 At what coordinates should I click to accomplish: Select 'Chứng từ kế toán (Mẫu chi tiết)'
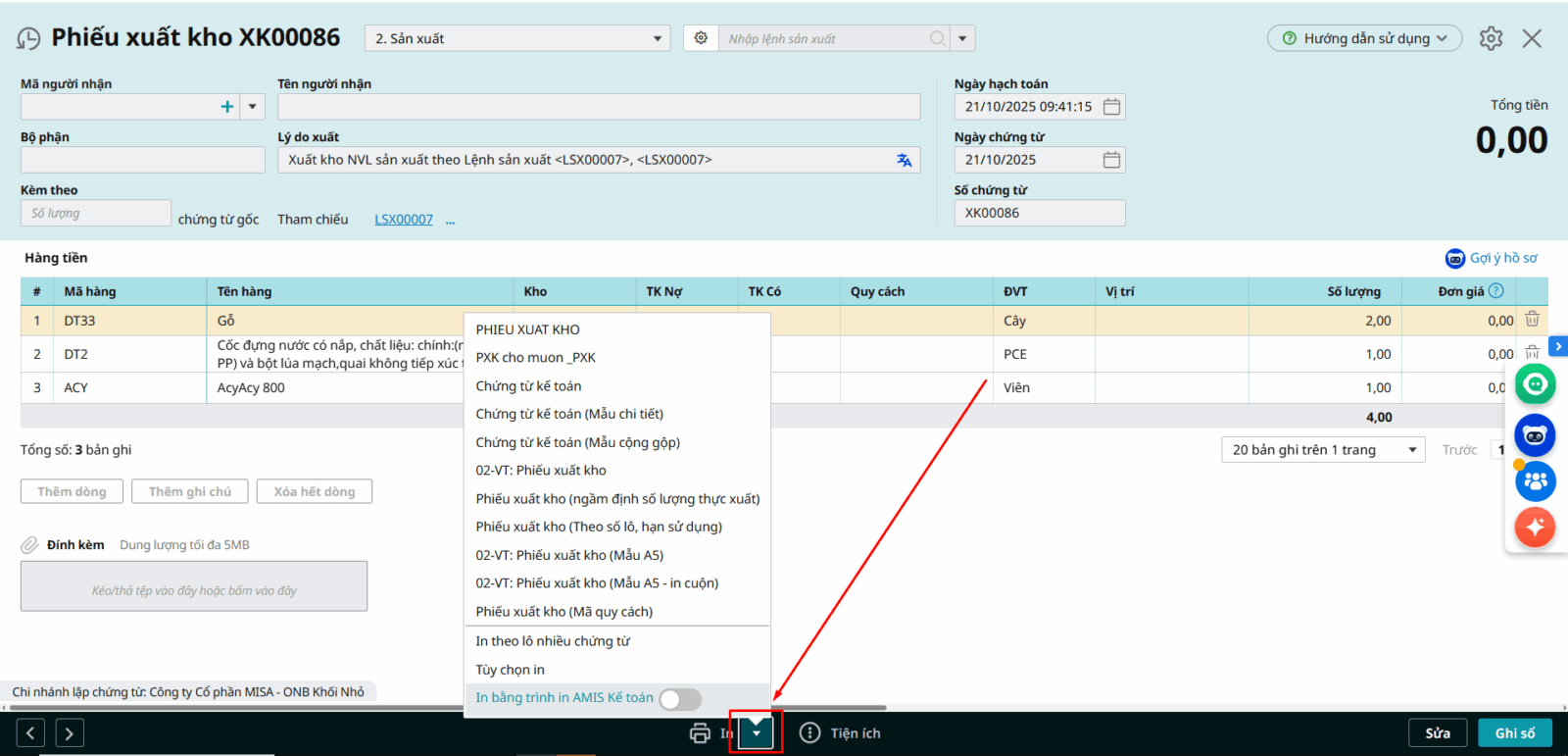[x=569, y=414]
